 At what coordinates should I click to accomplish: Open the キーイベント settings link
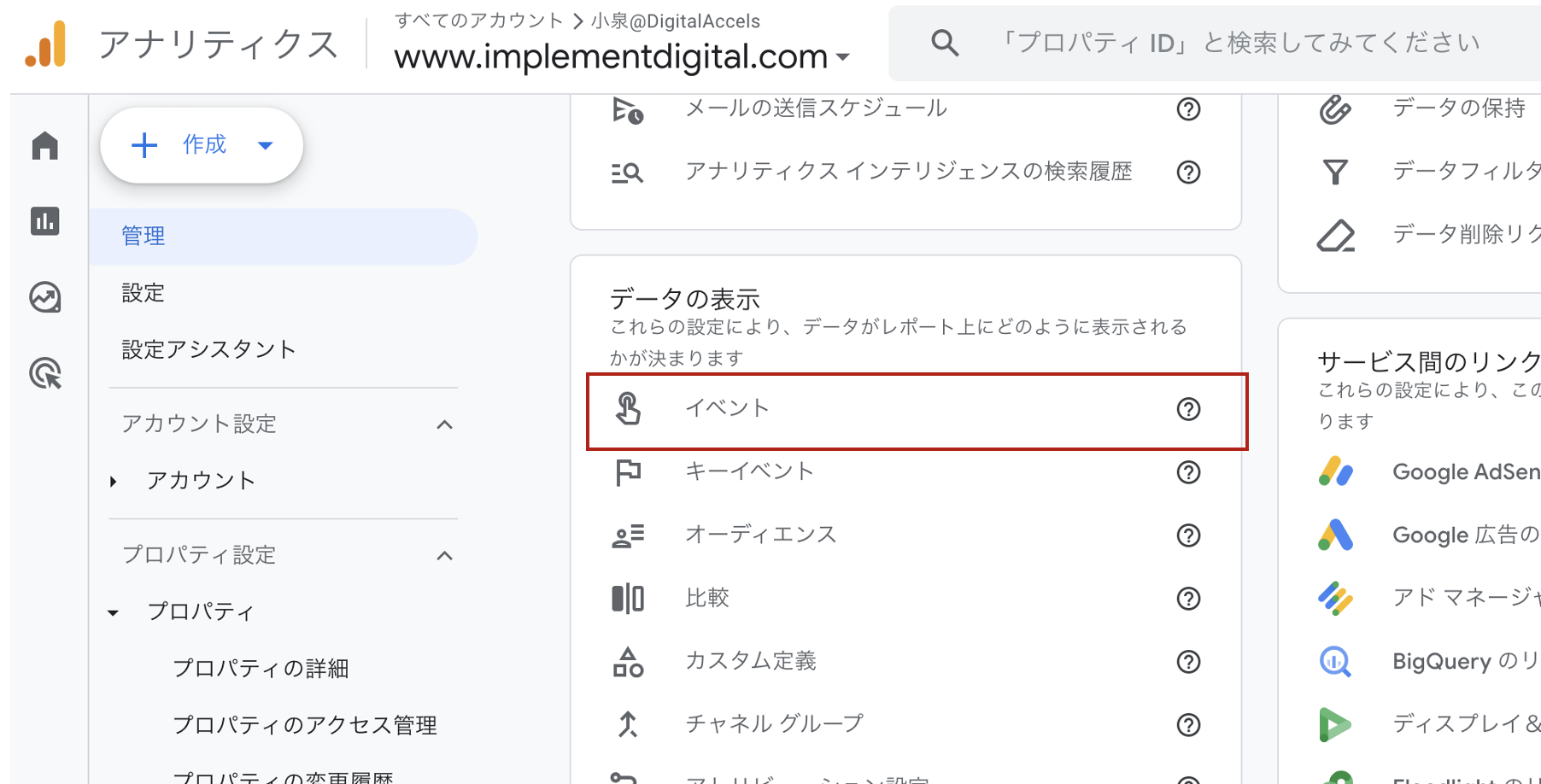[749, 471]
